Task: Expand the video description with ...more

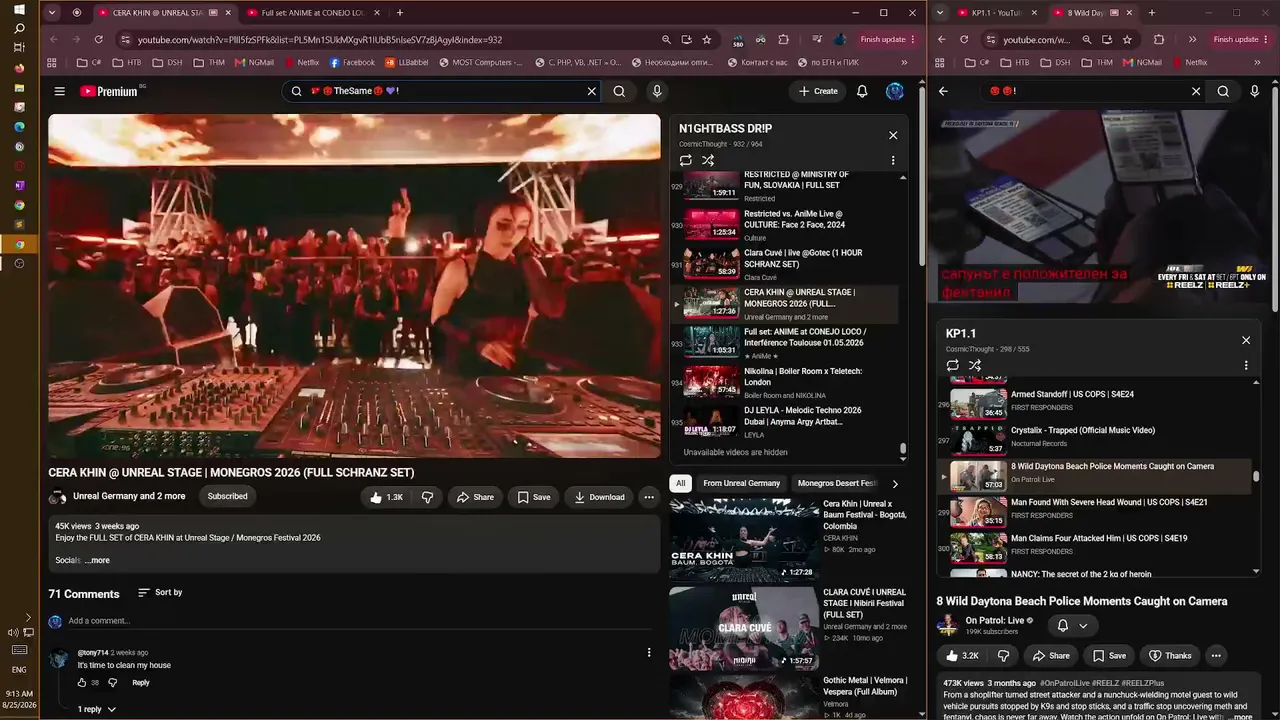Action: tap(97, 560)
